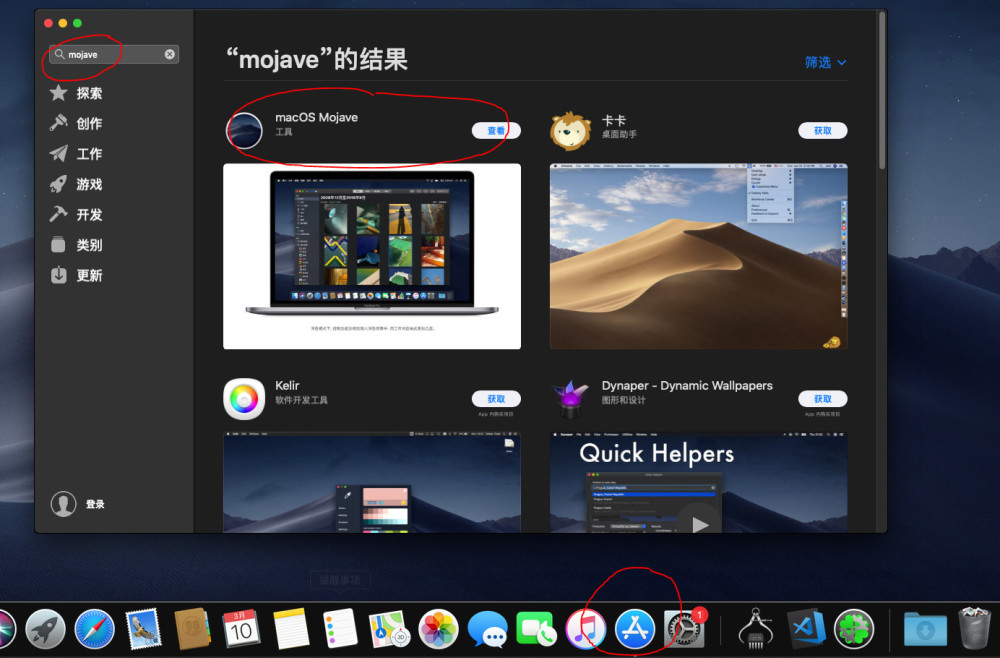
Task: Open 卡卡 desert dune screenshot preview
Action: [x=698, y=256]
